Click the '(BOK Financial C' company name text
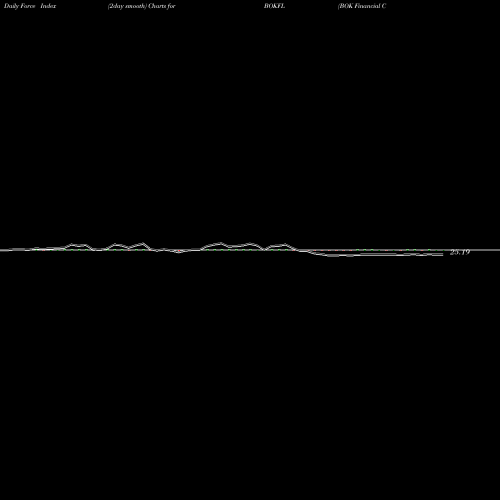500x500 pixels. click(362, 6)
